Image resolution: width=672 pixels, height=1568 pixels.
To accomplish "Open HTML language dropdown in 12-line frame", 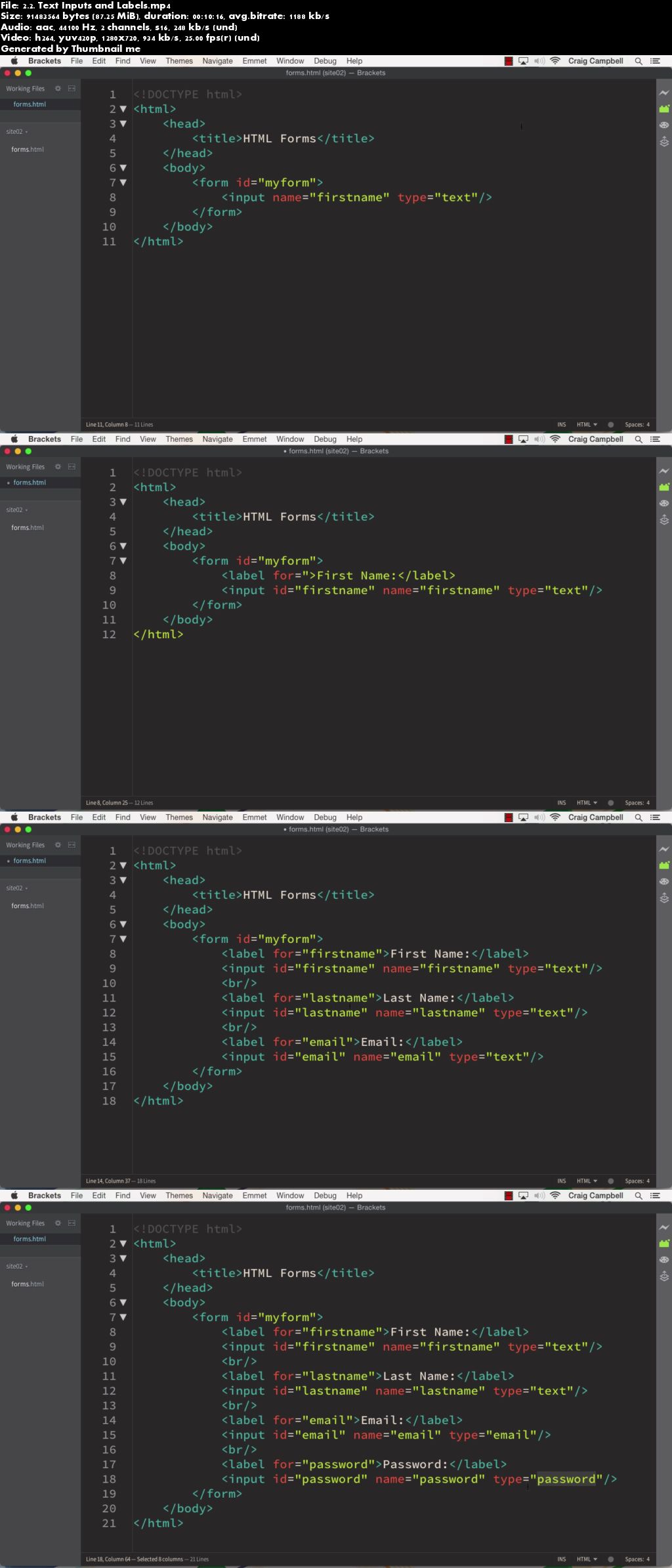I will pos(587,803).
